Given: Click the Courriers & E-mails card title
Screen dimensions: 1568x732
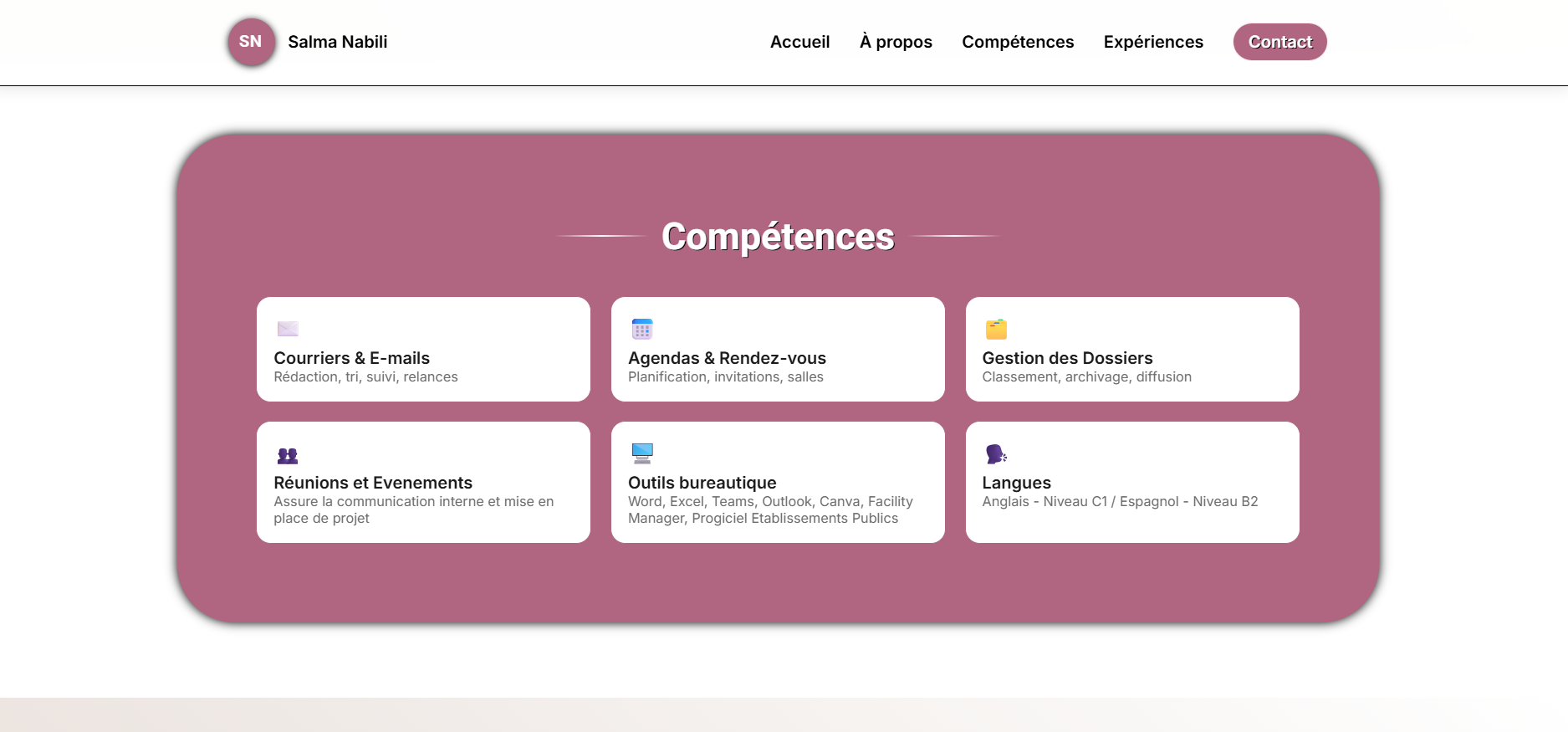Looking at the screenshot, I should click(x=352, y=358).
